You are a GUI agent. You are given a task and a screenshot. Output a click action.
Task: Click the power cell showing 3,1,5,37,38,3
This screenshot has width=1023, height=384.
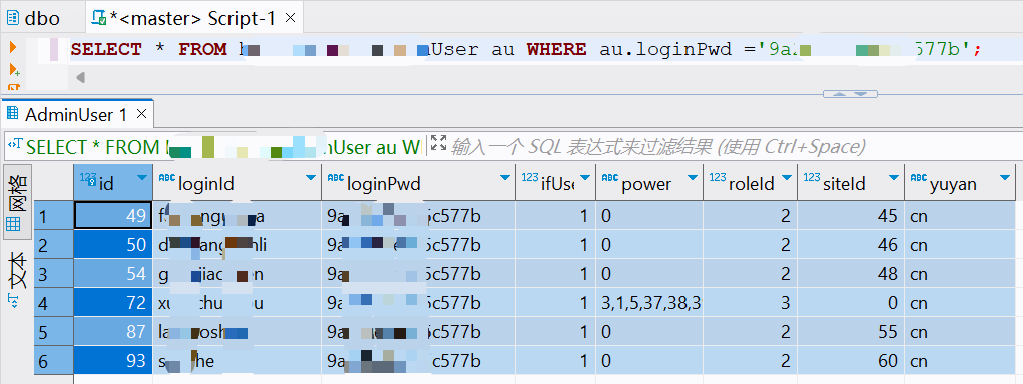[x=649, y=303]
